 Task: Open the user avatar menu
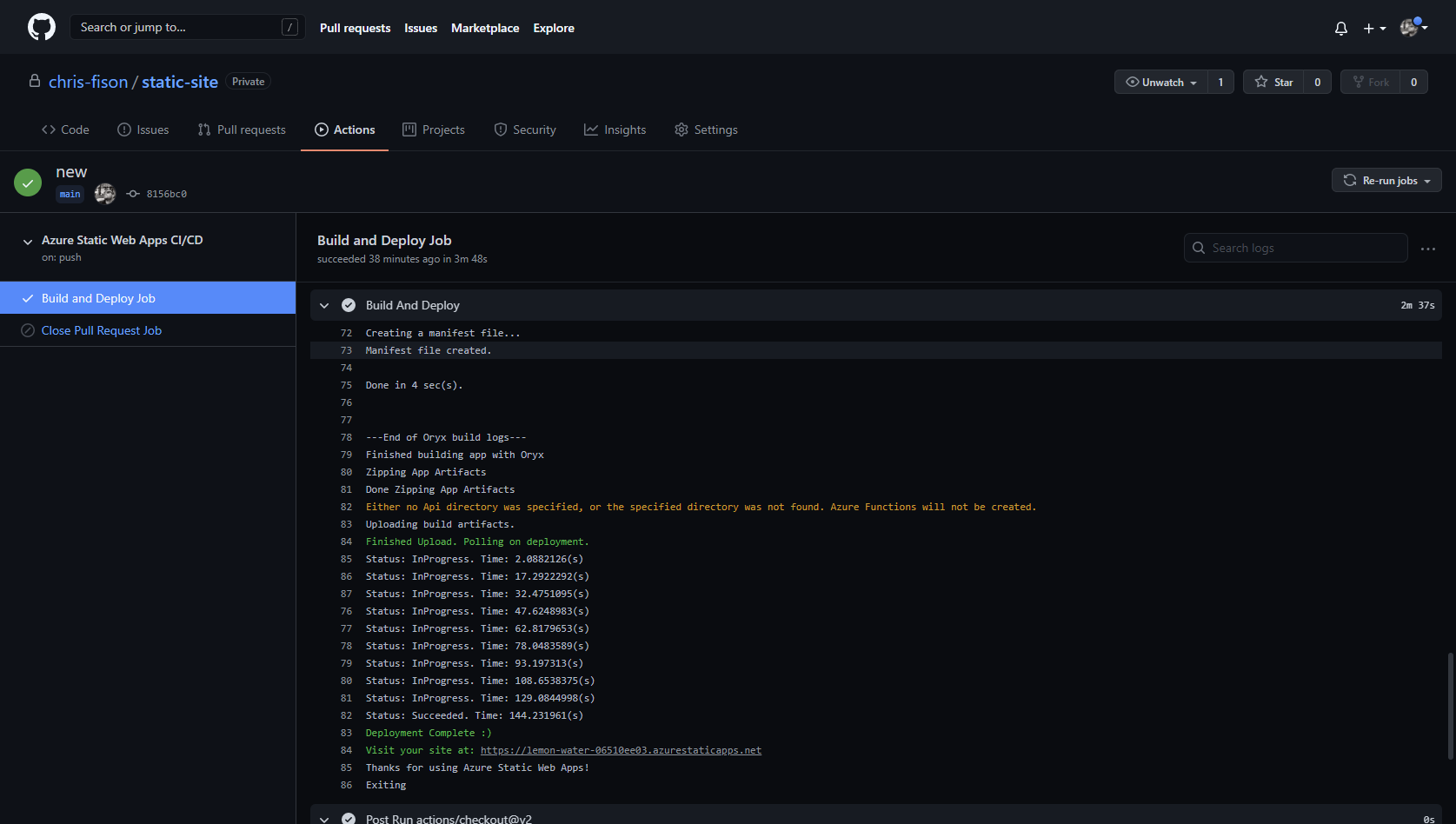1413,27
